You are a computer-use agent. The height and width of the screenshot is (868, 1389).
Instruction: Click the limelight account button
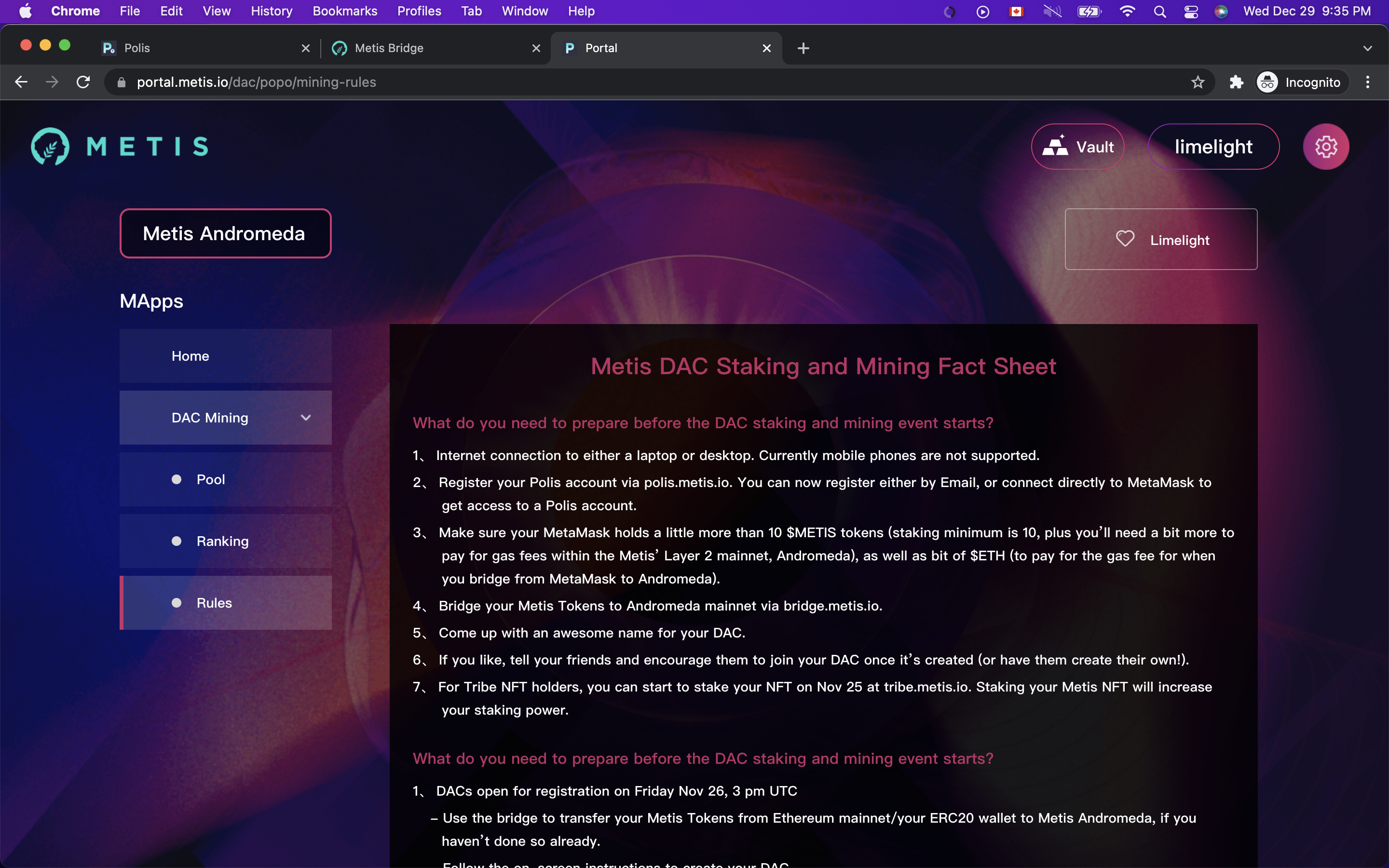(1213, 147)
